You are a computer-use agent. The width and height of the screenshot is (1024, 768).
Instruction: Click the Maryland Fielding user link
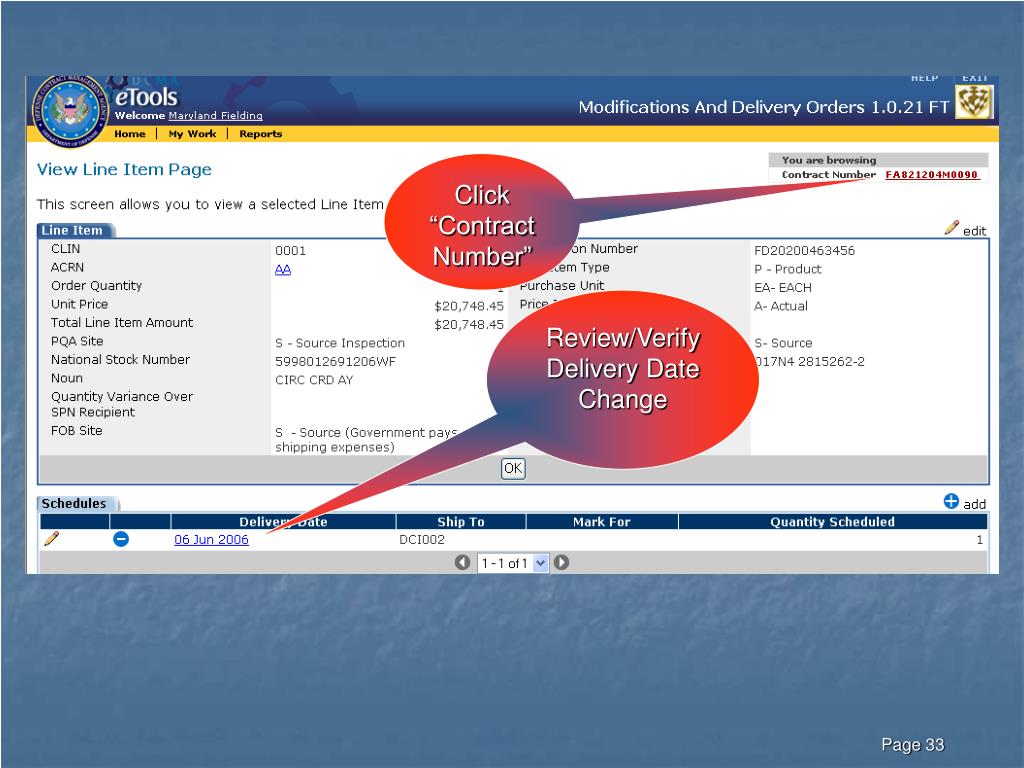[215, 116]
